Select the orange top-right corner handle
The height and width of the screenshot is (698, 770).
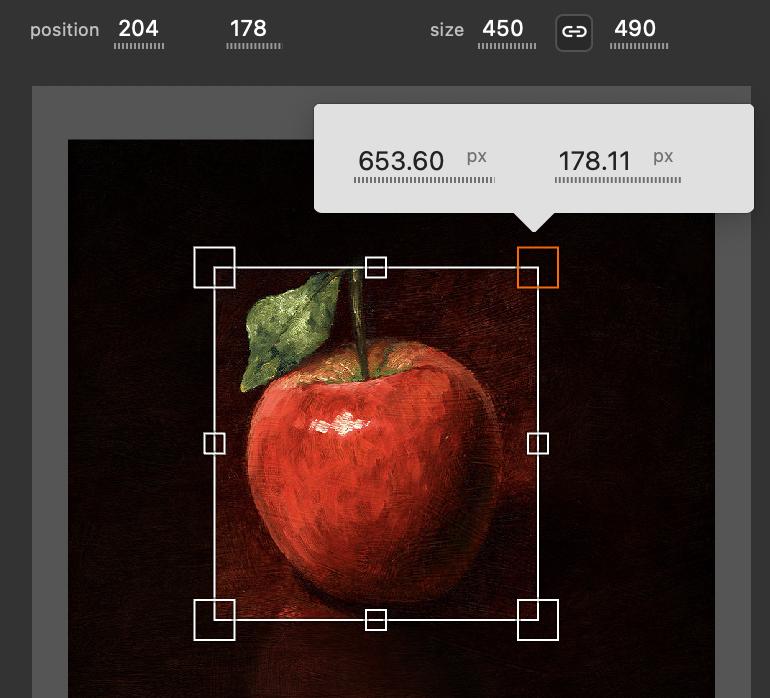pyautogui.click(x=538, y=267)
